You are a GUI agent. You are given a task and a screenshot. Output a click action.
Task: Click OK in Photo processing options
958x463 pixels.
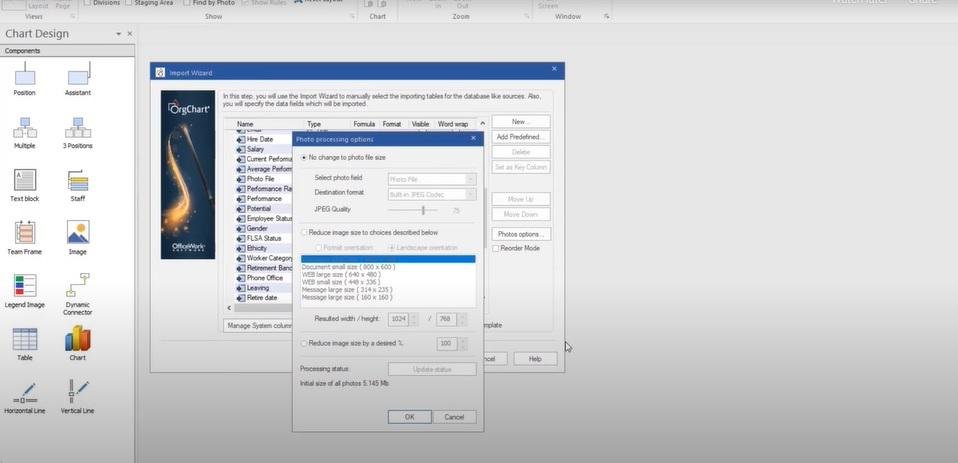click(409, 417)
